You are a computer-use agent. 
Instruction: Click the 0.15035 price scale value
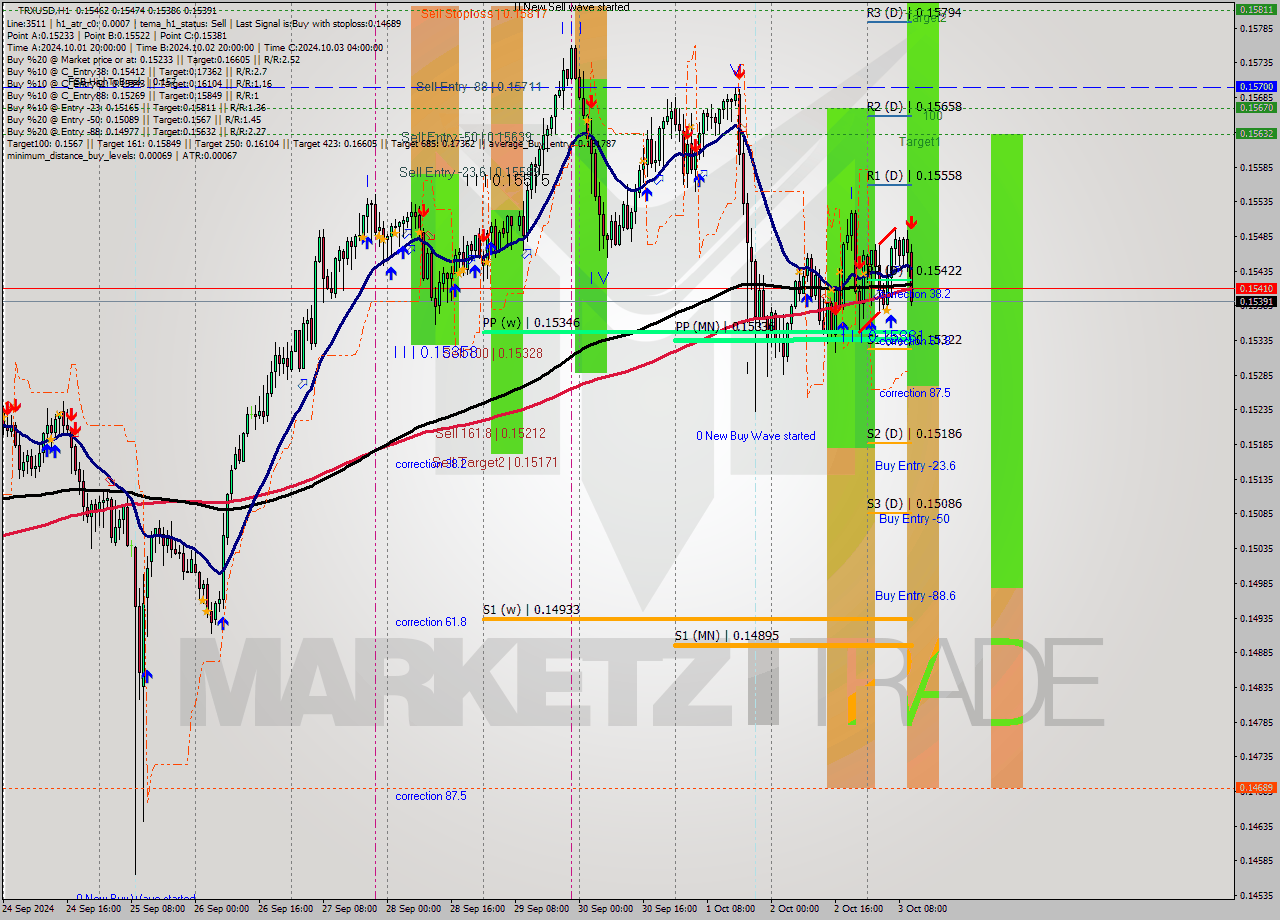pyautogui.click(x=1256, y=548)
